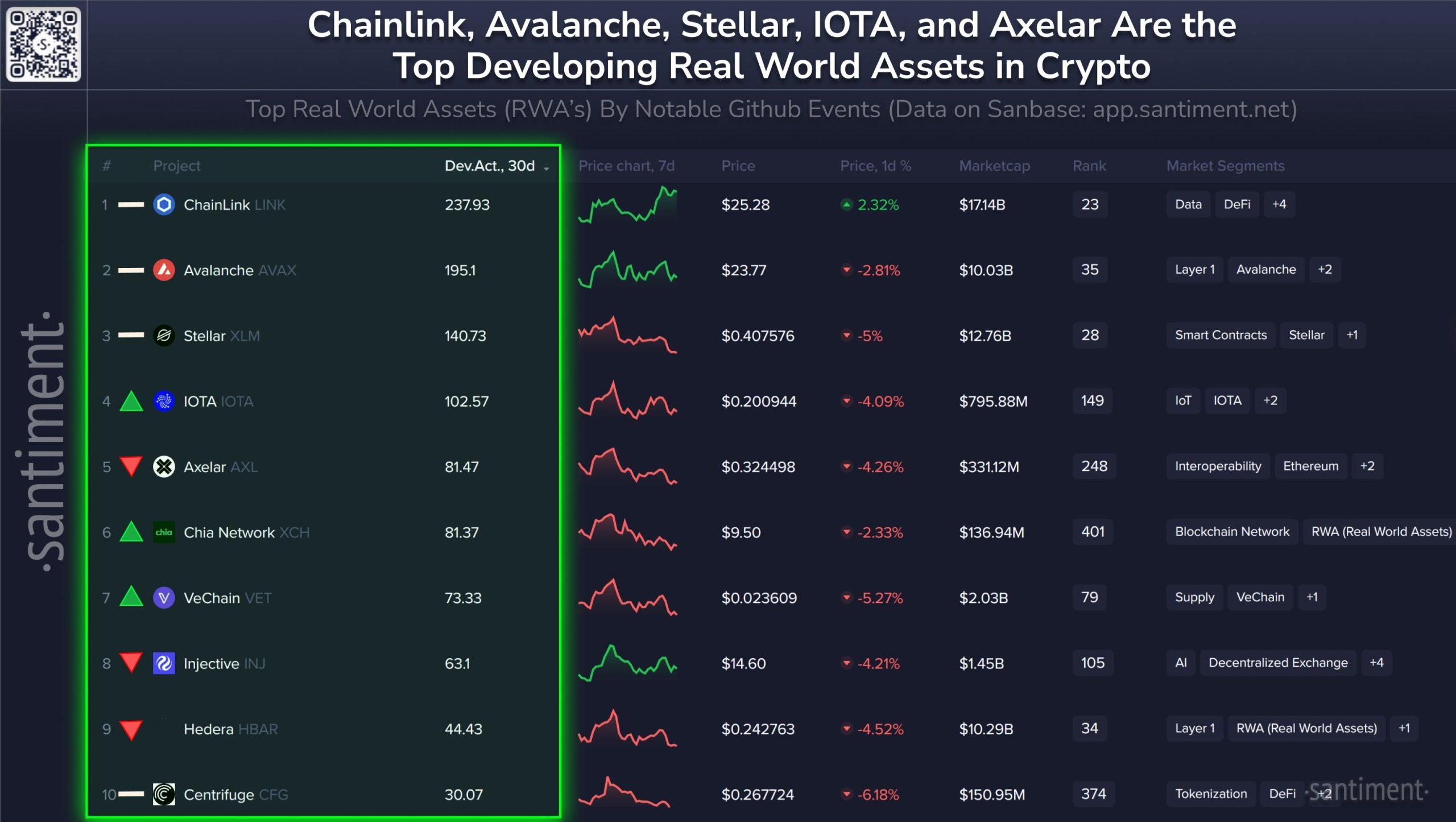Click the red Avalanche logo icon
The height and width of the screenshot is (822, 1456).
pos(164,270)
